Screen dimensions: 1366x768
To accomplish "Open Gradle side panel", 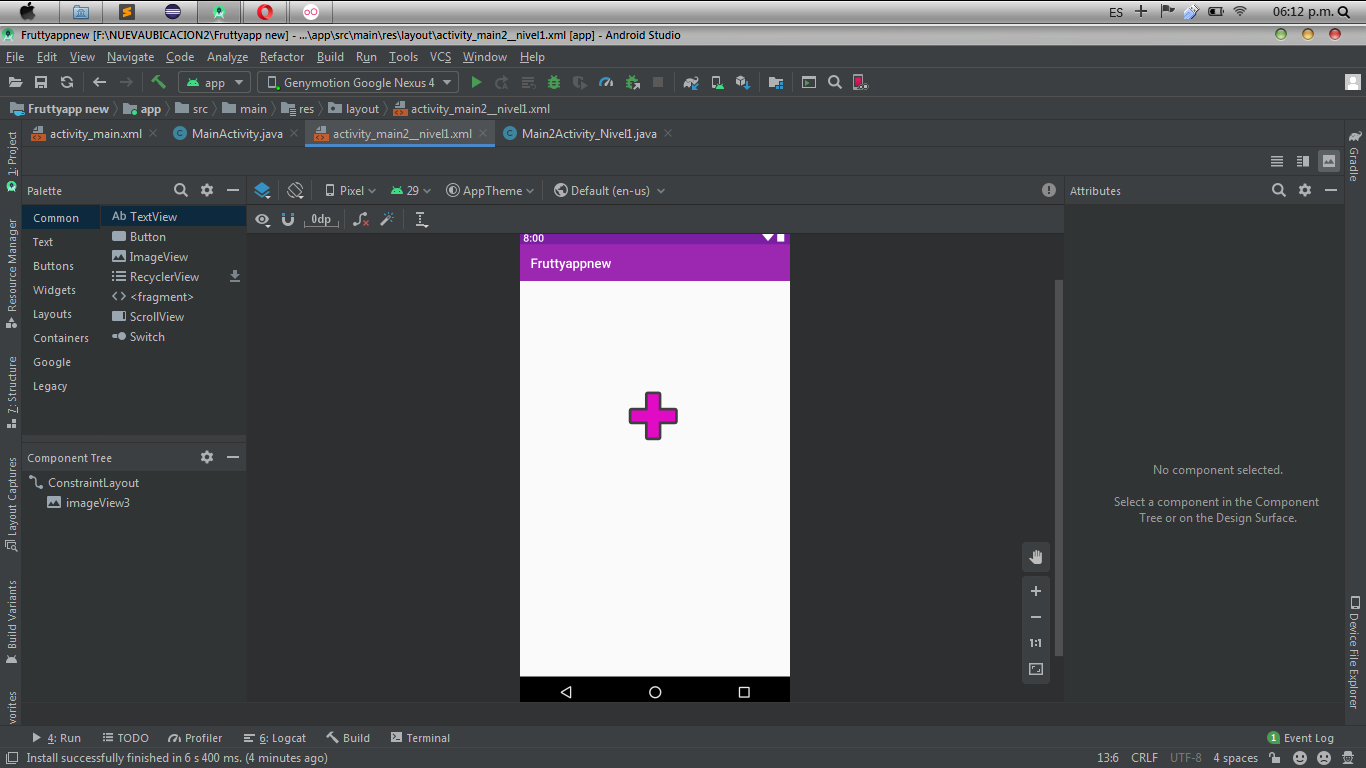I will (1355, 155).
